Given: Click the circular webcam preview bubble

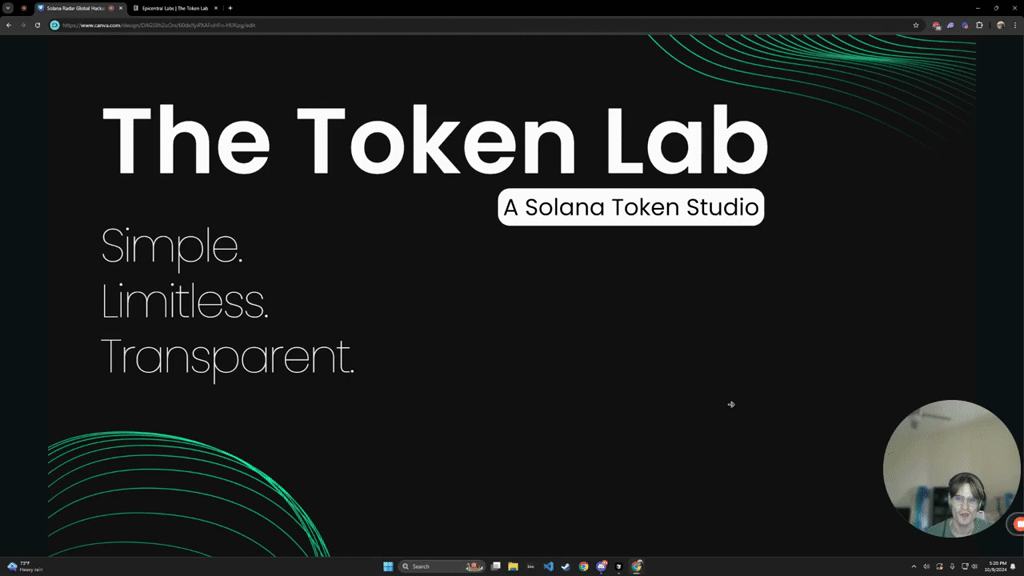Looking at the screenshot, I should pos(951,469).
